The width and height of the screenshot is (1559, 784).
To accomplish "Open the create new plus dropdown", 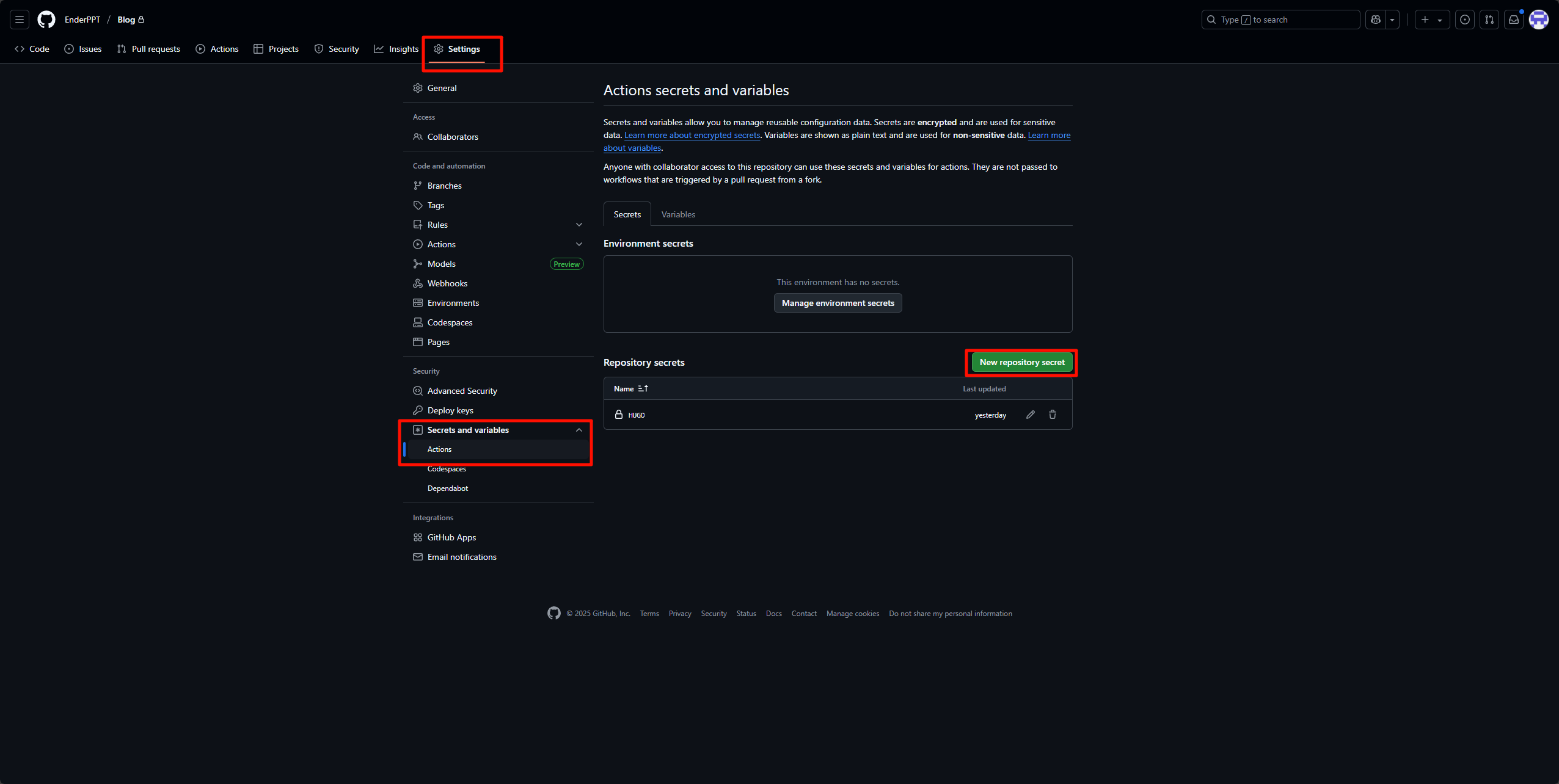I will tap(1431, 20).
